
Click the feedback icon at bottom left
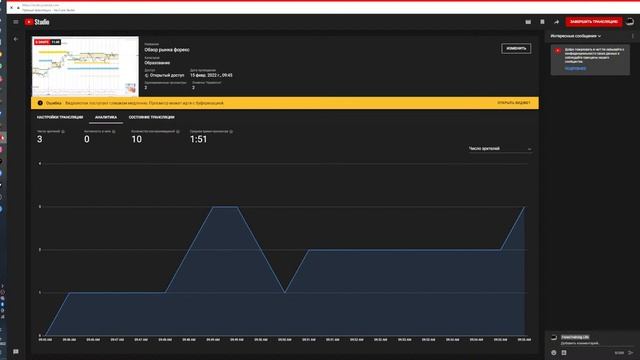click(16, 351)
